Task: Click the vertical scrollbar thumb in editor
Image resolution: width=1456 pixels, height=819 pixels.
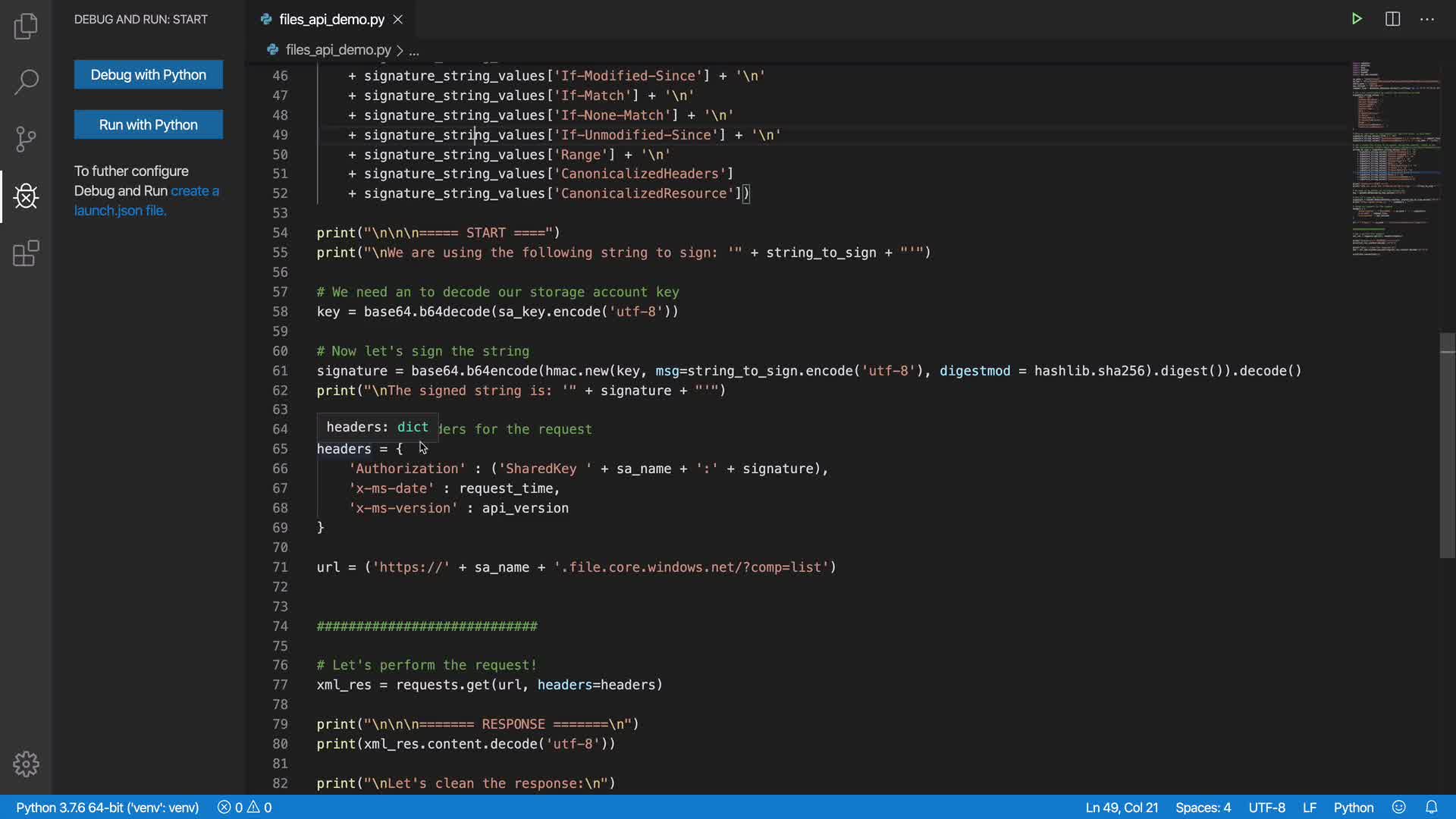Action: (1447, 445)
